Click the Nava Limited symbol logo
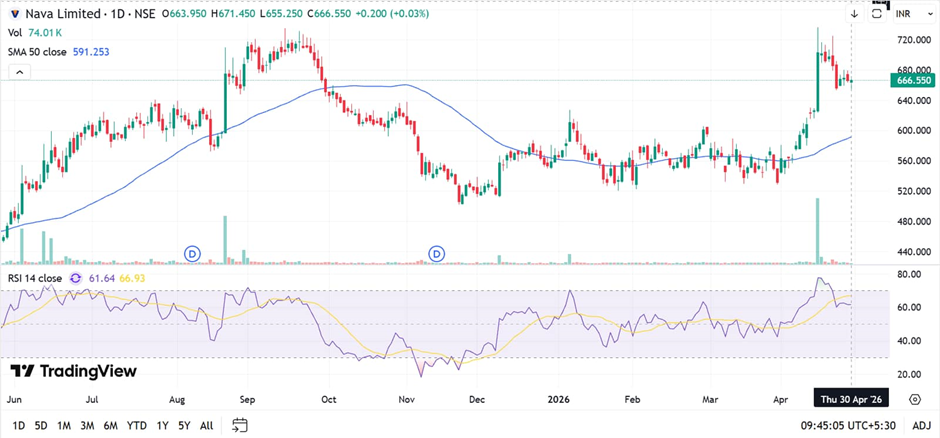The width and height of the screenshot is (940, 438). [x=13, y=14]
